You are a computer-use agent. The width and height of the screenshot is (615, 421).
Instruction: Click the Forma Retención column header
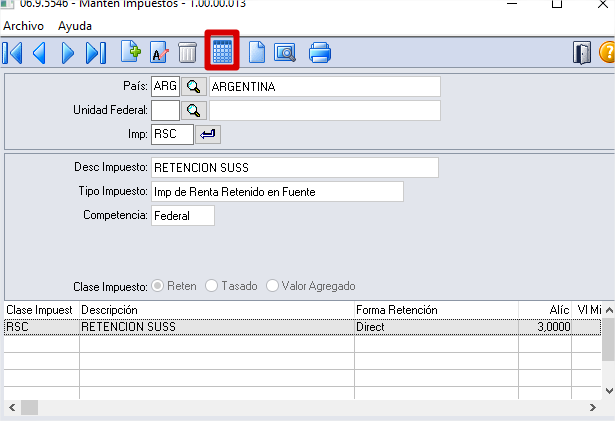(436, 310)
